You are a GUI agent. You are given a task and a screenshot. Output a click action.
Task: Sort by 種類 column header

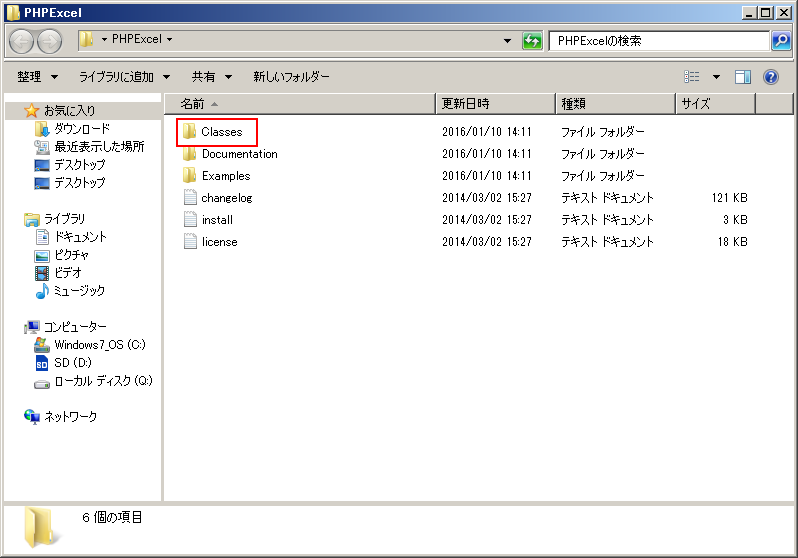pyautogui.click(x=616, y=104)
